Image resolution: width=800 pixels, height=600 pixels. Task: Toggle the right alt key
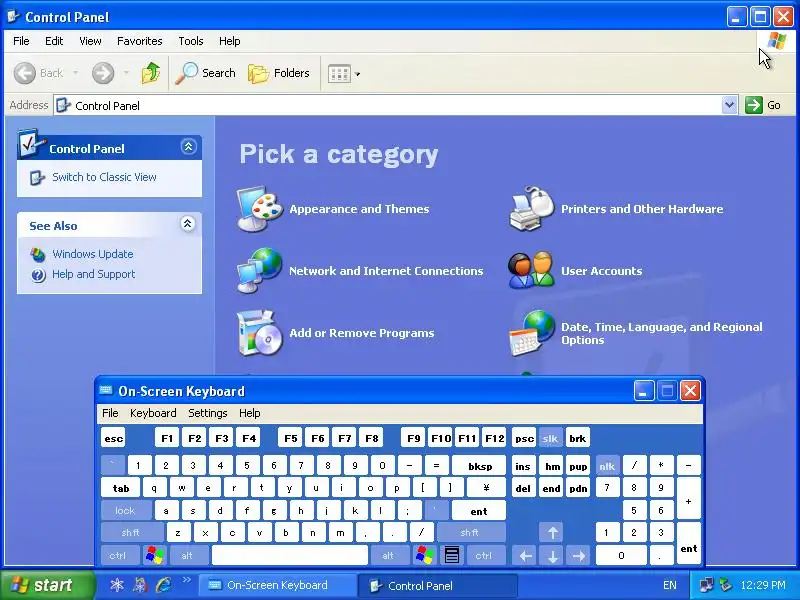click(389, 555)
